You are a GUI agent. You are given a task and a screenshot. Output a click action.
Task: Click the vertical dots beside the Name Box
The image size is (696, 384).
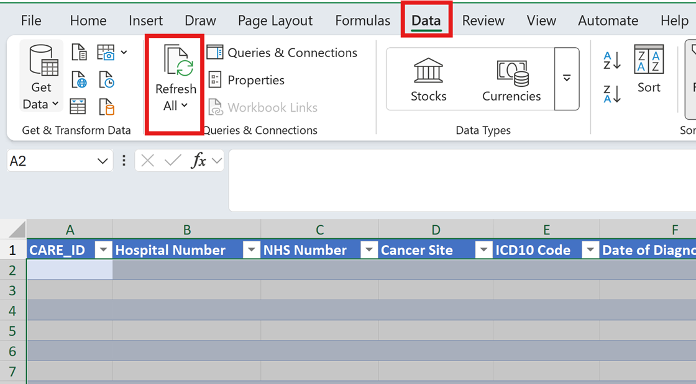(x=124, y=160)
